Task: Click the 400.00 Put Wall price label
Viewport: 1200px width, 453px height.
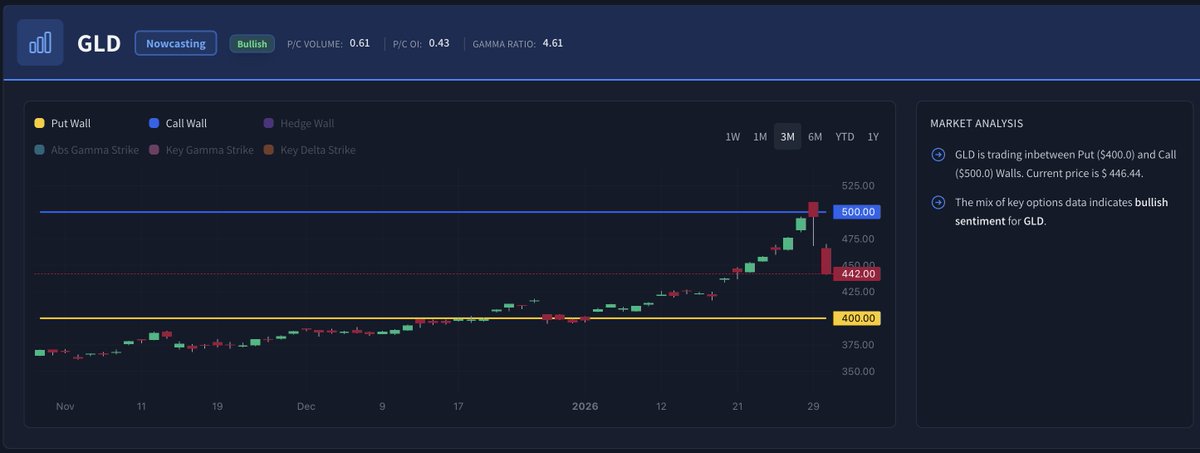Action: click(857, 318)
